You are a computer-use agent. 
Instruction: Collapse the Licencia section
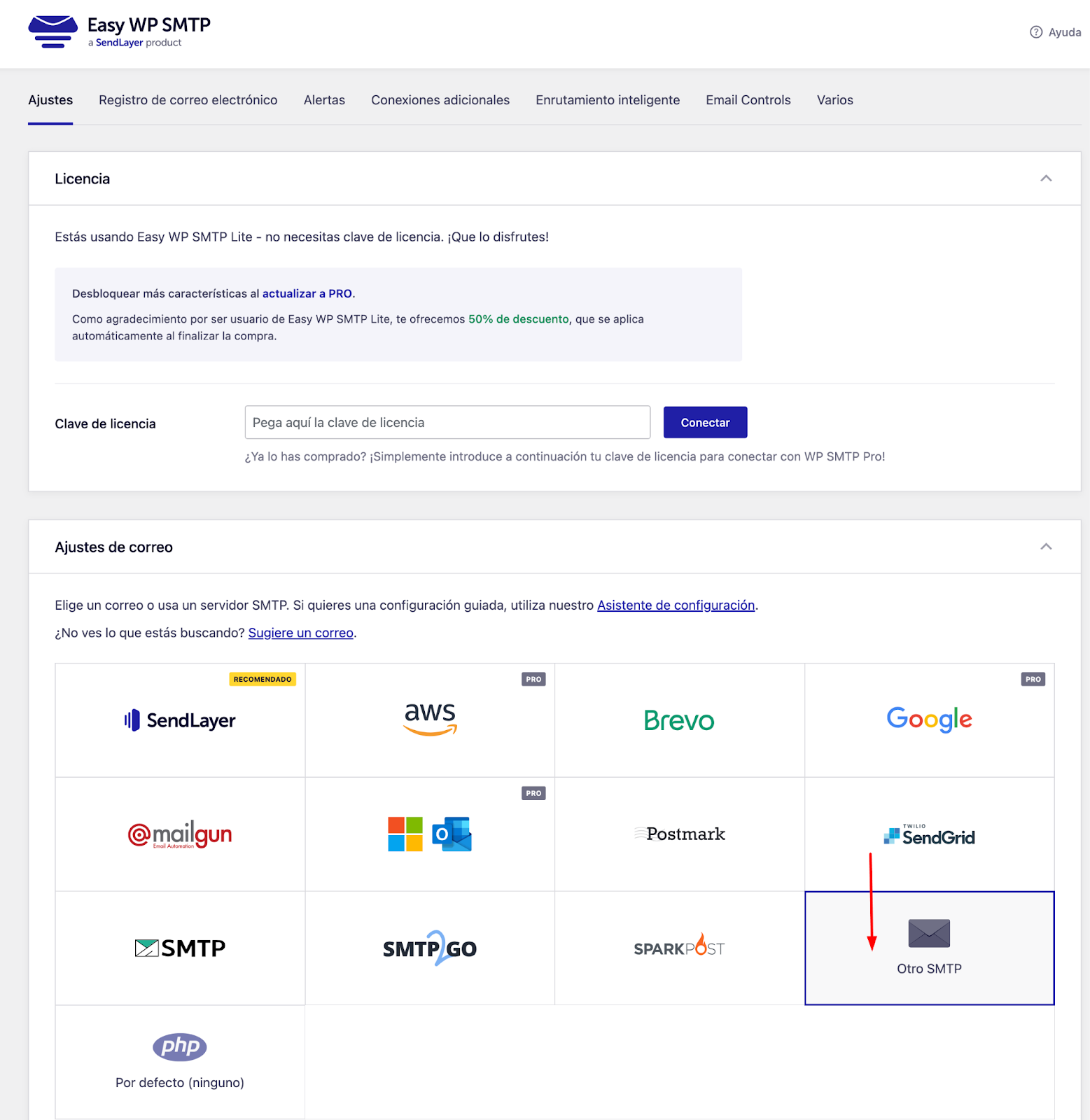1046,178
